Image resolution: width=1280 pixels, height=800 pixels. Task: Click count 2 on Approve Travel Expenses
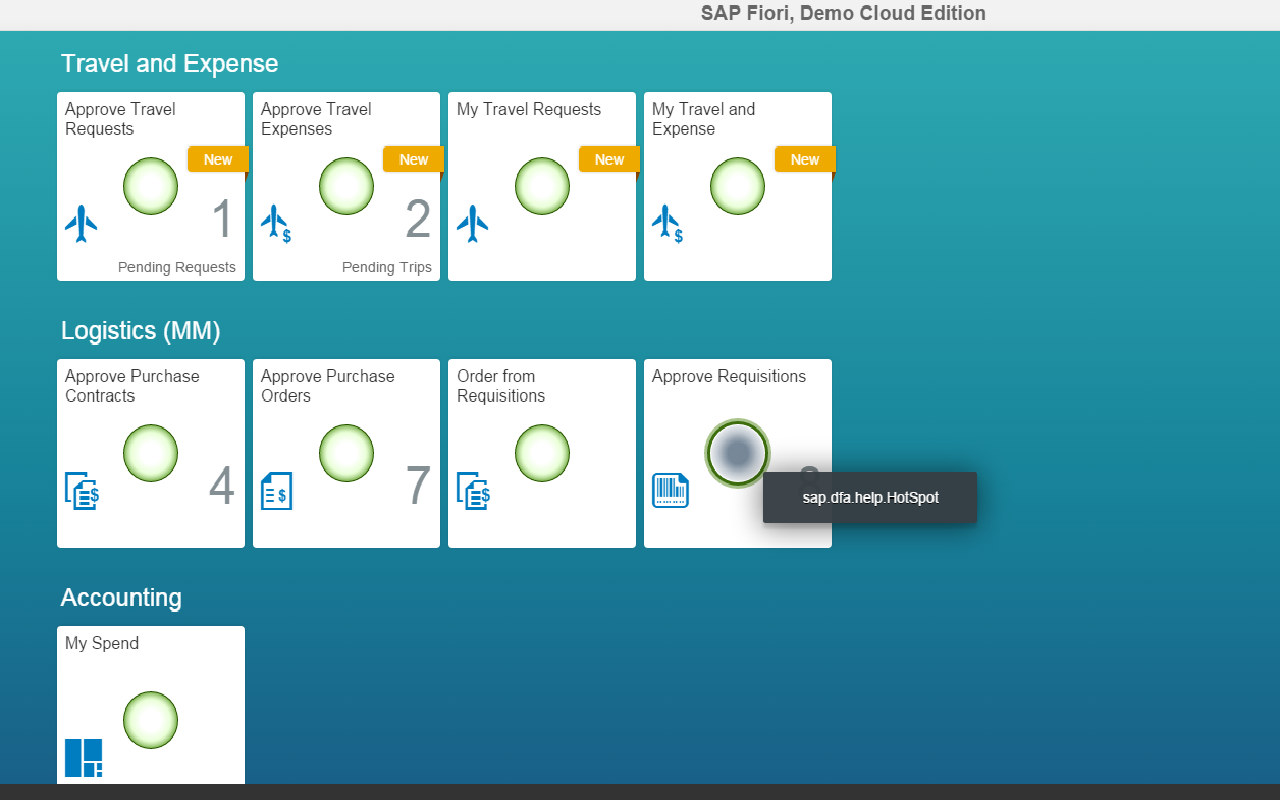coord(418,220)
